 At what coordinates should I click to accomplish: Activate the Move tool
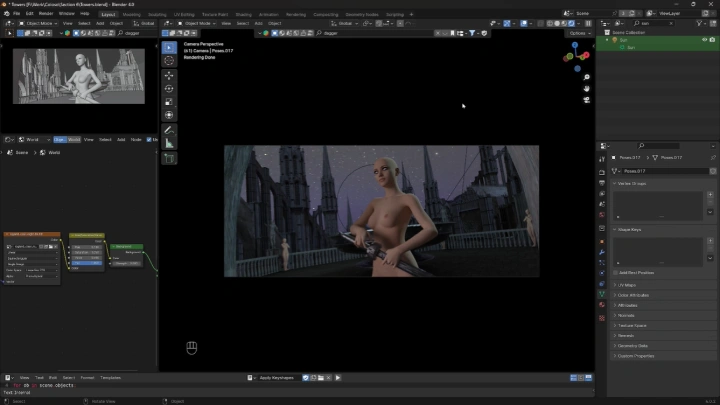point(169,75)
